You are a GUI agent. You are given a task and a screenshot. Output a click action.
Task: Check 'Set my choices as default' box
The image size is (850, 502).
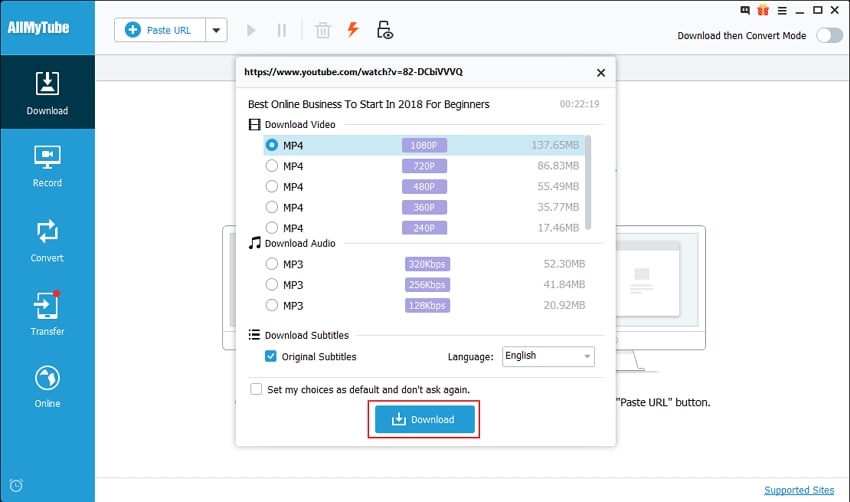tap(257, 389)
